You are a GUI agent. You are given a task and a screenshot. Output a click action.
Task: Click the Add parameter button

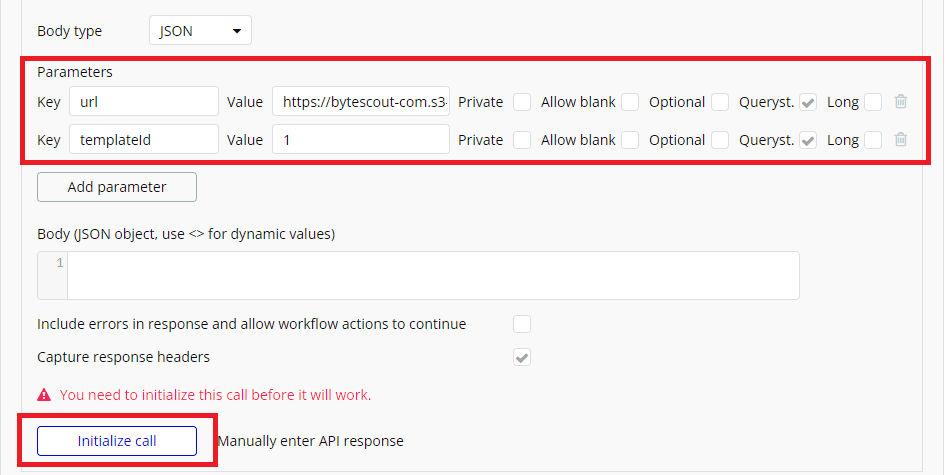117,187
